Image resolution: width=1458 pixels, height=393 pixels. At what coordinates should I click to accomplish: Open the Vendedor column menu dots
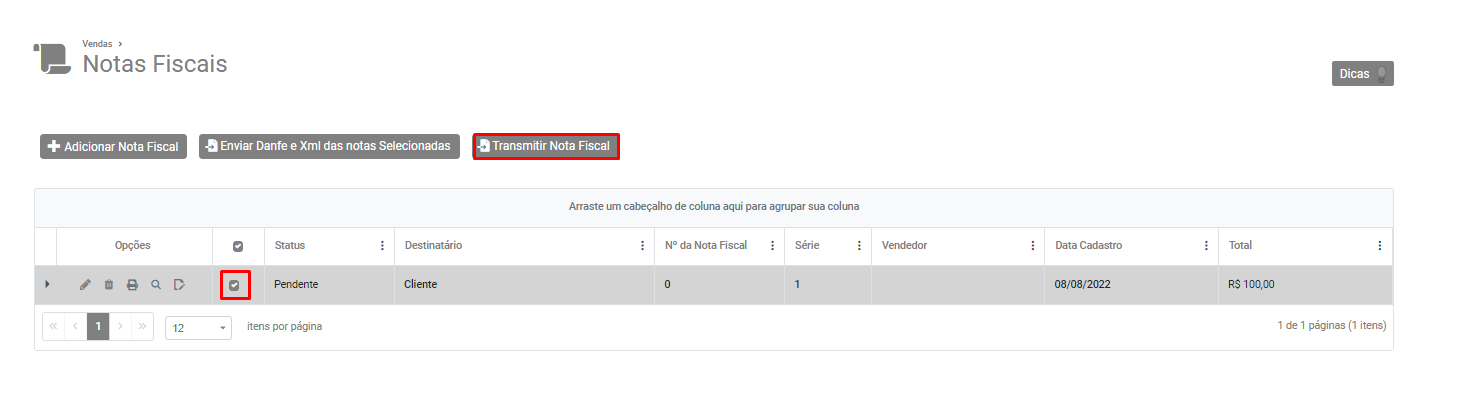(x=1032, y=246)
